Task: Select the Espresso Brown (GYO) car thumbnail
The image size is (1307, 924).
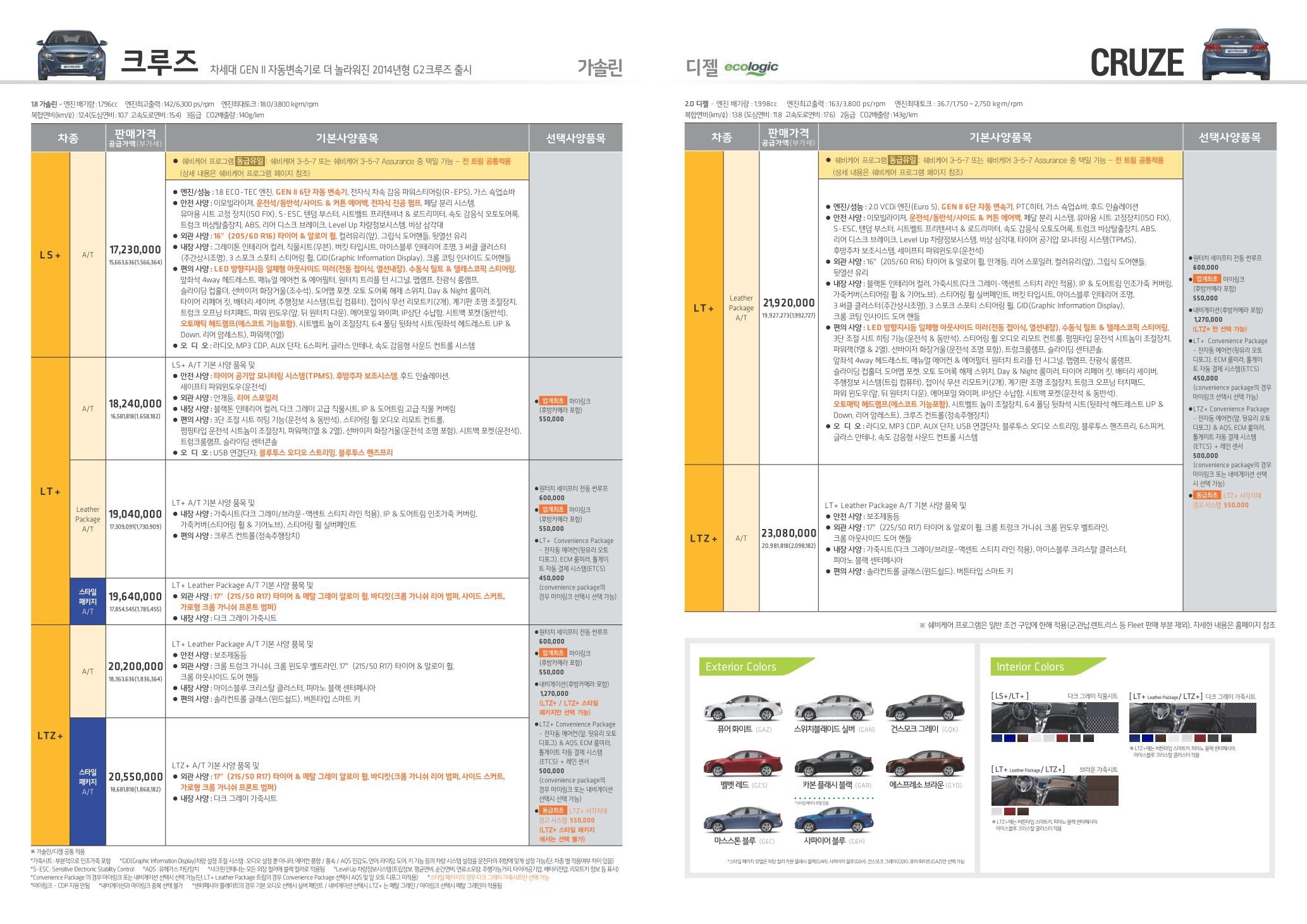Action: [x=924, y=764]
